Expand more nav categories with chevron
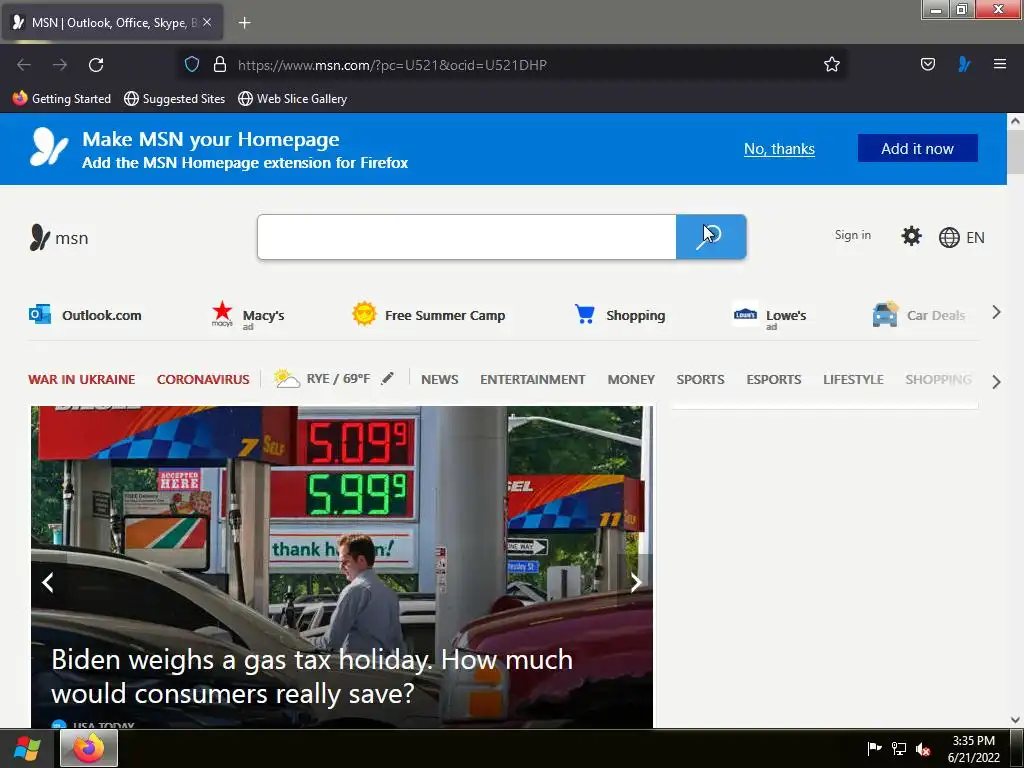 click(996, 381)
